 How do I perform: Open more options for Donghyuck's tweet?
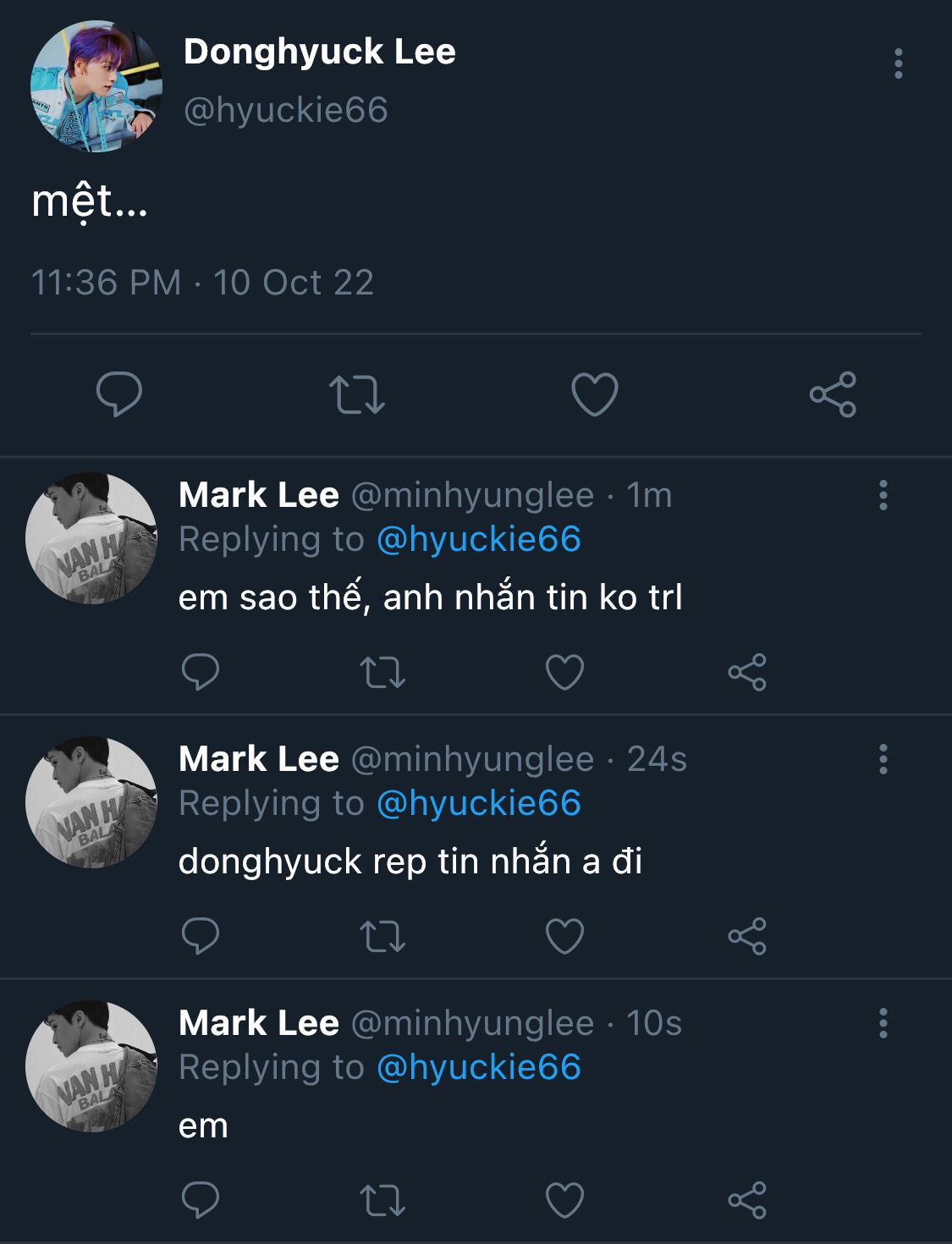click(898, 64)
